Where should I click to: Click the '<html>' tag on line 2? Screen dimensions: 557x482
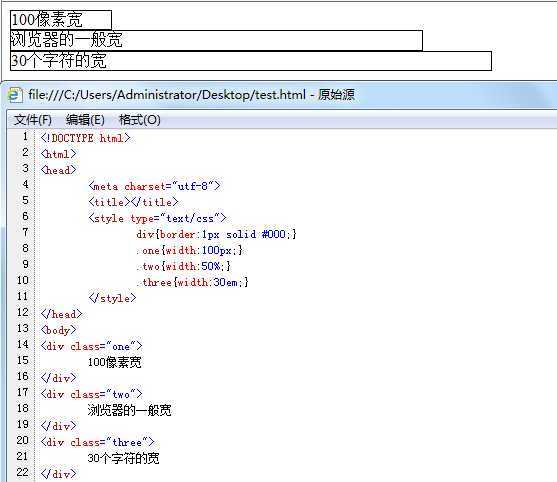pyautogui.click(x=58, y=154)
